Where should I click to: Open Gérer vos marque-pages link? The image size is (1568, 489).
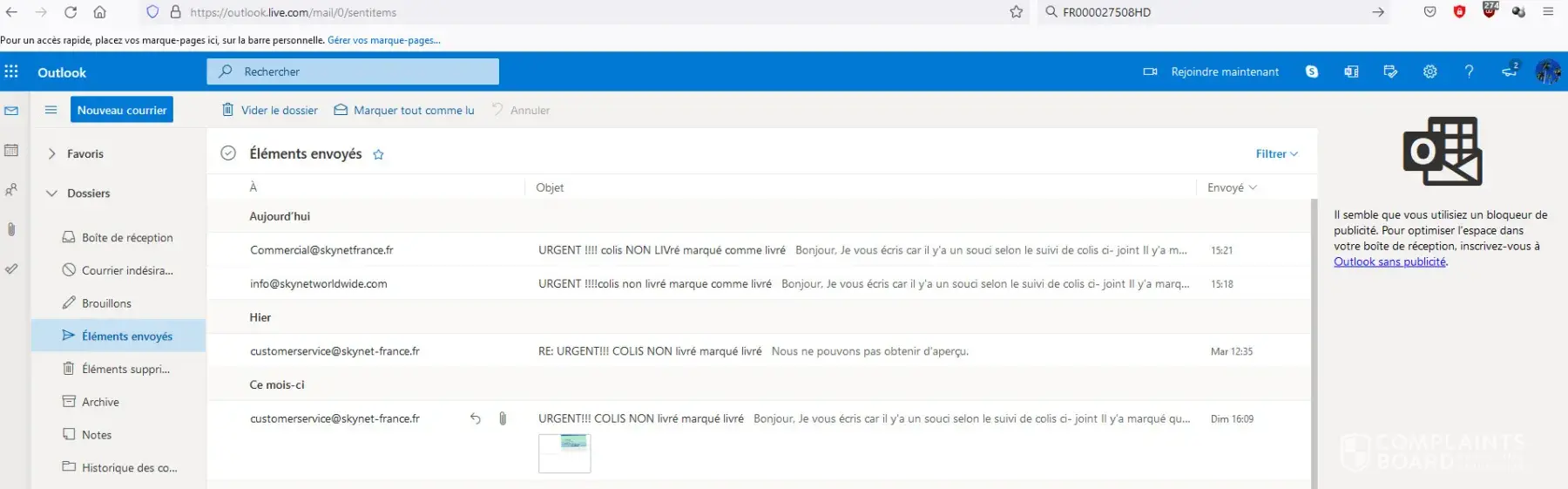pyautogui.click(x=384, y=40)
